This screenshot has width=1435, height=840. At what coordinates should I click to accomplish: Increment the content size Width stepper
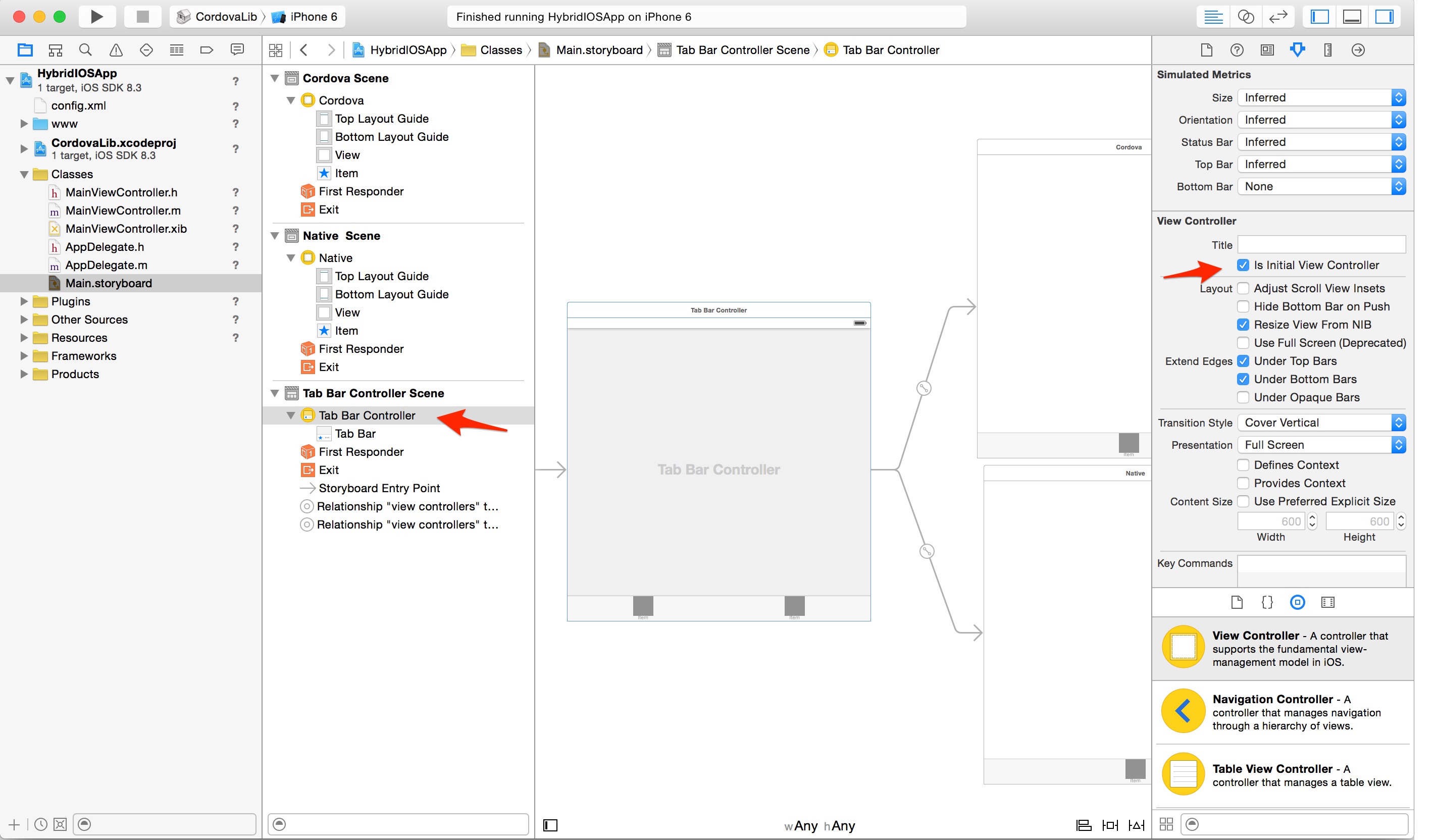1312,517
